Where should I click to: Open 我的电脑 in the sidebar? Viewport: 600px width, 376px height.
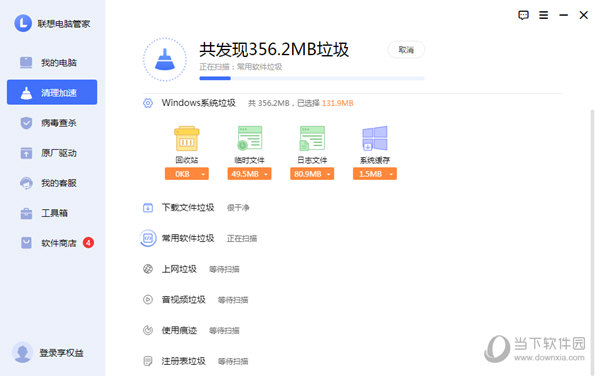click(x=52, y=62)
